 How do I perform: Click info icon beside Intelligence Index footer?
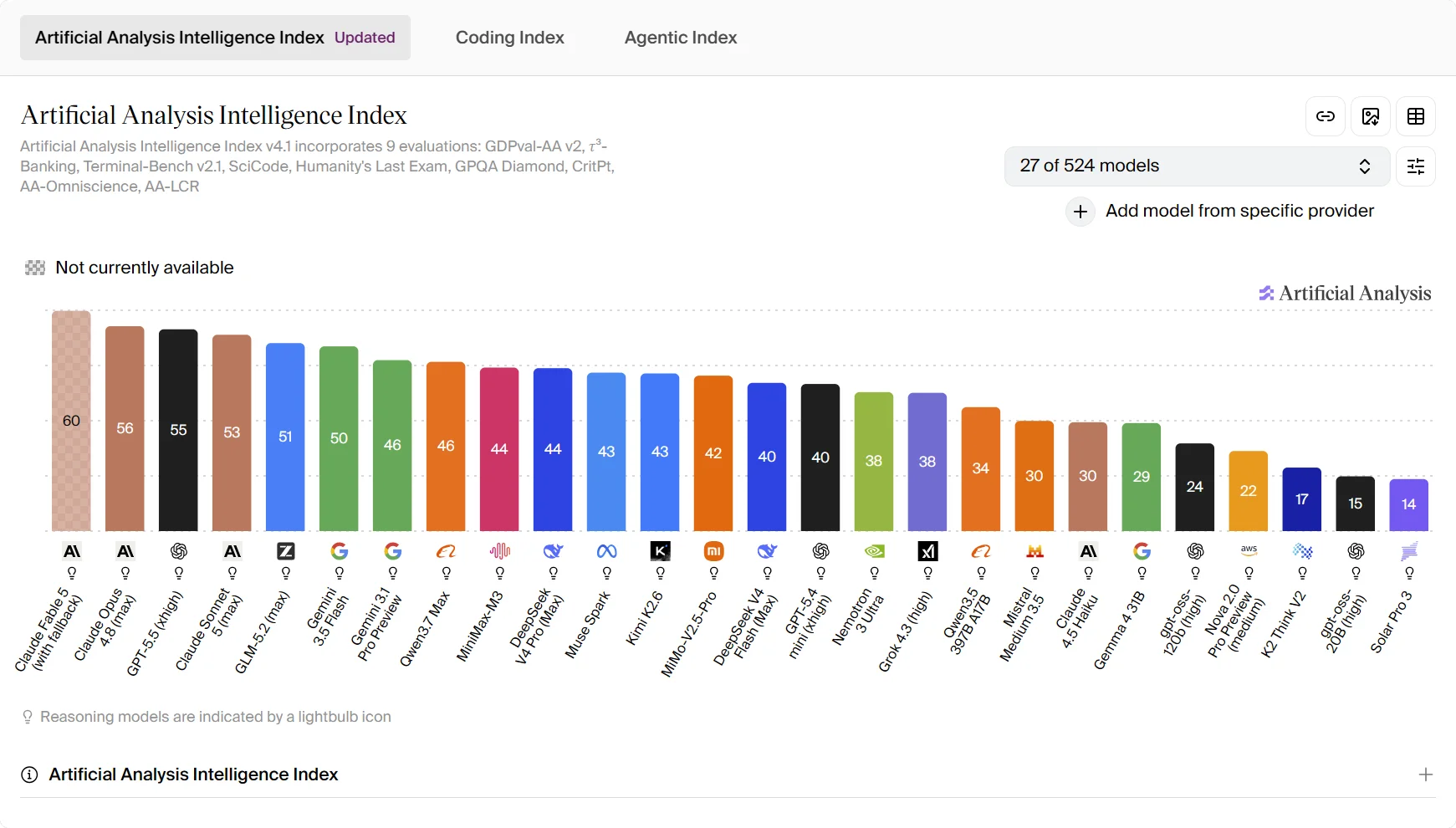click(x=29, y=774)
